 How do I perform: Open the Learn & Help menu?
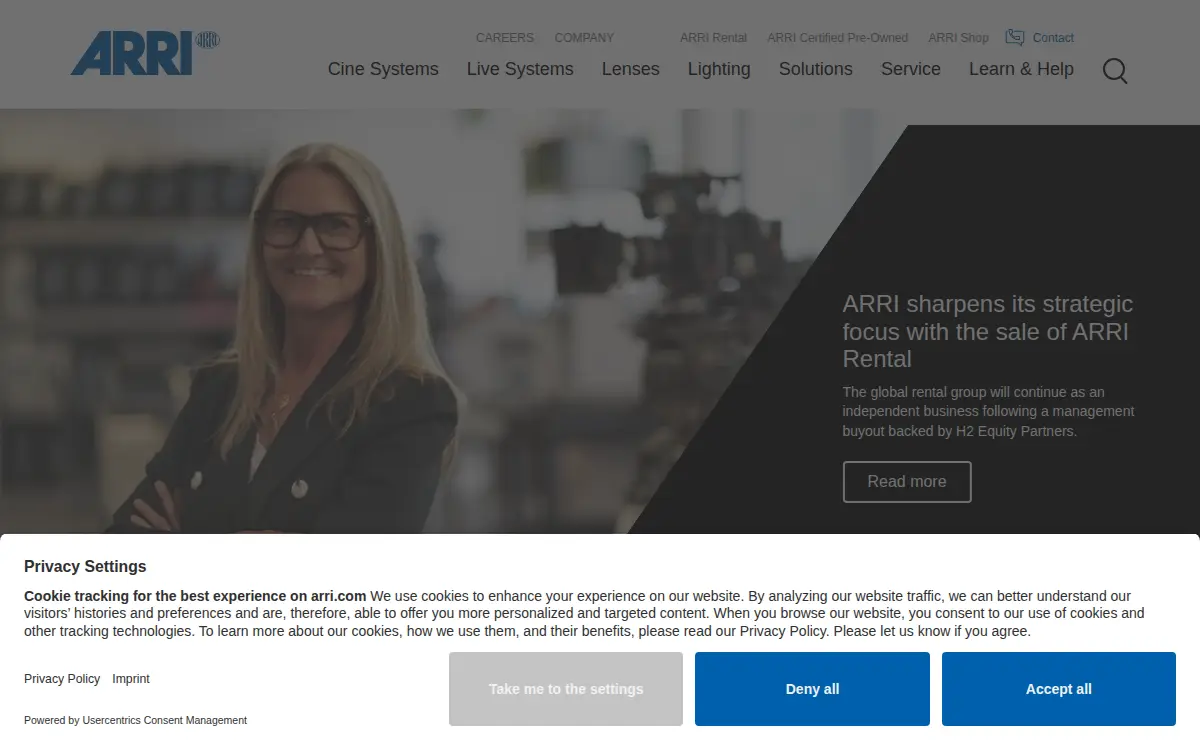pyautogui.click(x=1021, y=69)
